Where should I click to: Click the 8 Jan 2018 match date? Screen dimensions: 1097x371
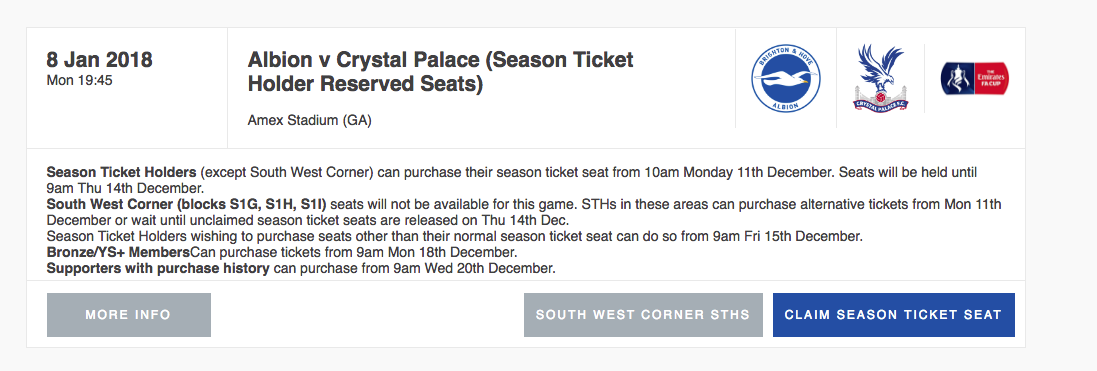point(99,60)
